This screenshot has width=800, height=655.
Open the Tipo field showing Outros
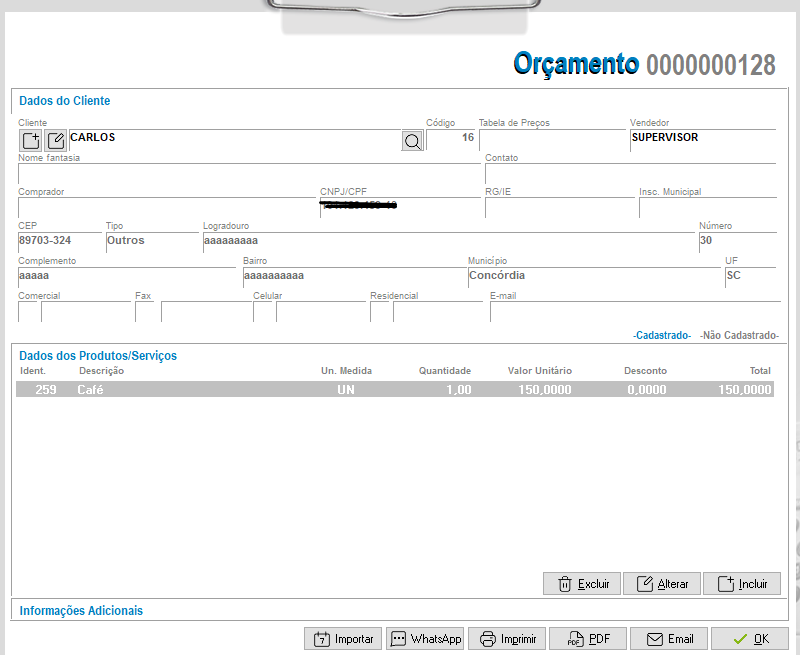pos(151,241)
